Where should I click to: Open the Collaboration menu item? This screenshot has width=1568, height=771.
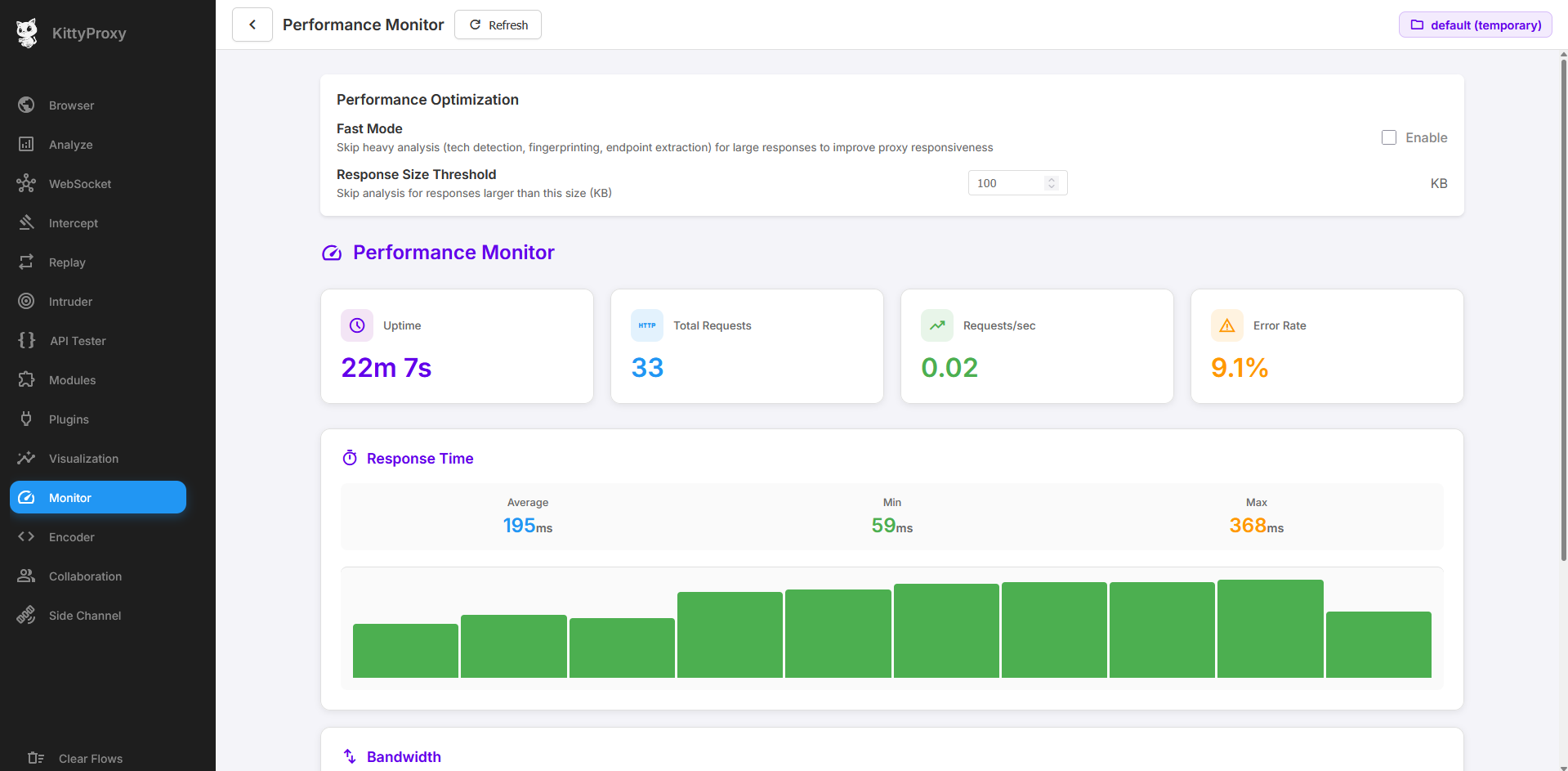coord(85,576)
